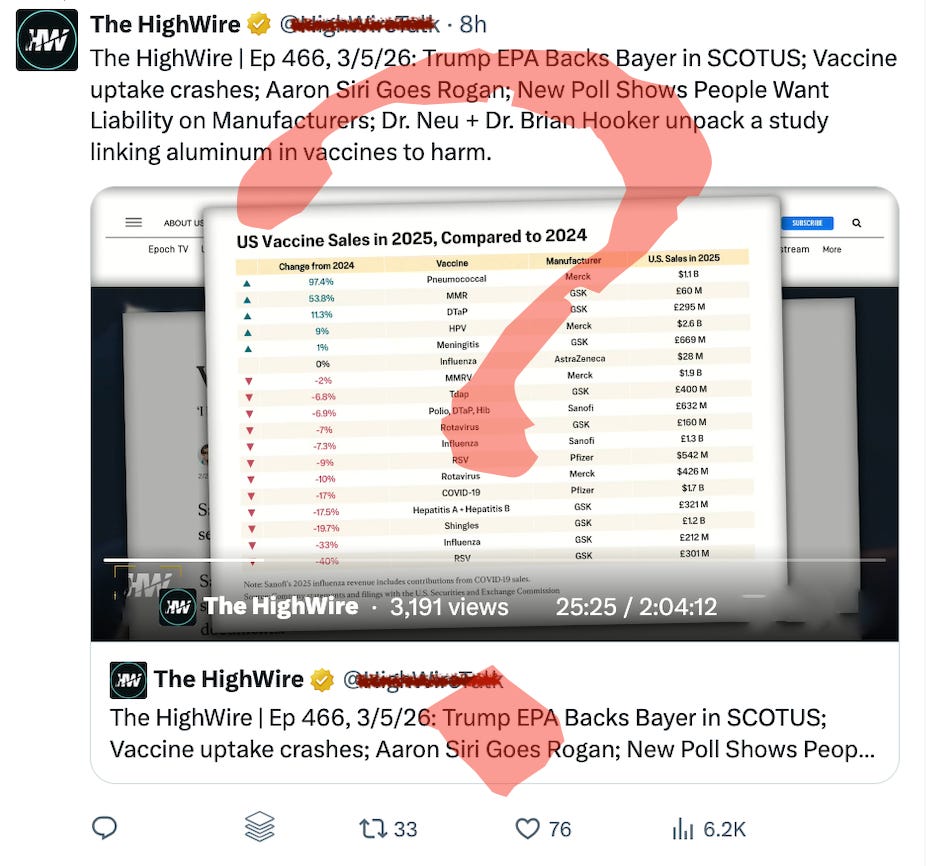
Task: Open the More menu item
Action: (x=832, y=250)
